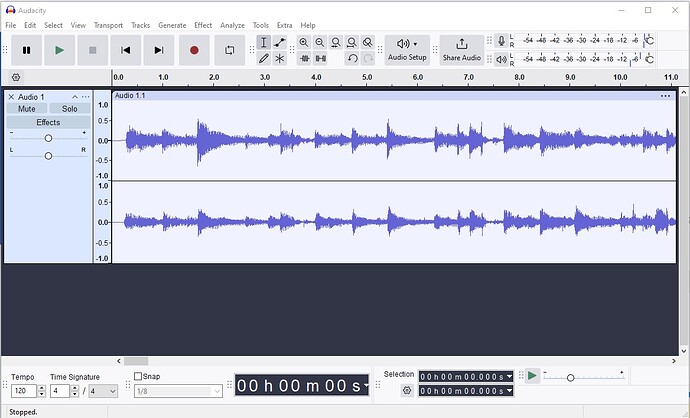Close the Audio 1 track
Viewport: 690px width, 418px height.
(11, 97)
